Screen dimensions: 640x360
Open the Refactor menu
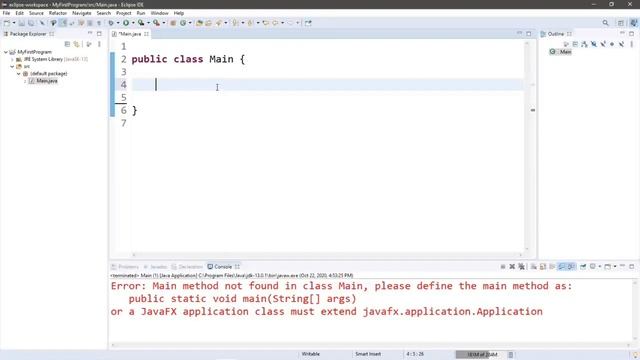point(58,13)
